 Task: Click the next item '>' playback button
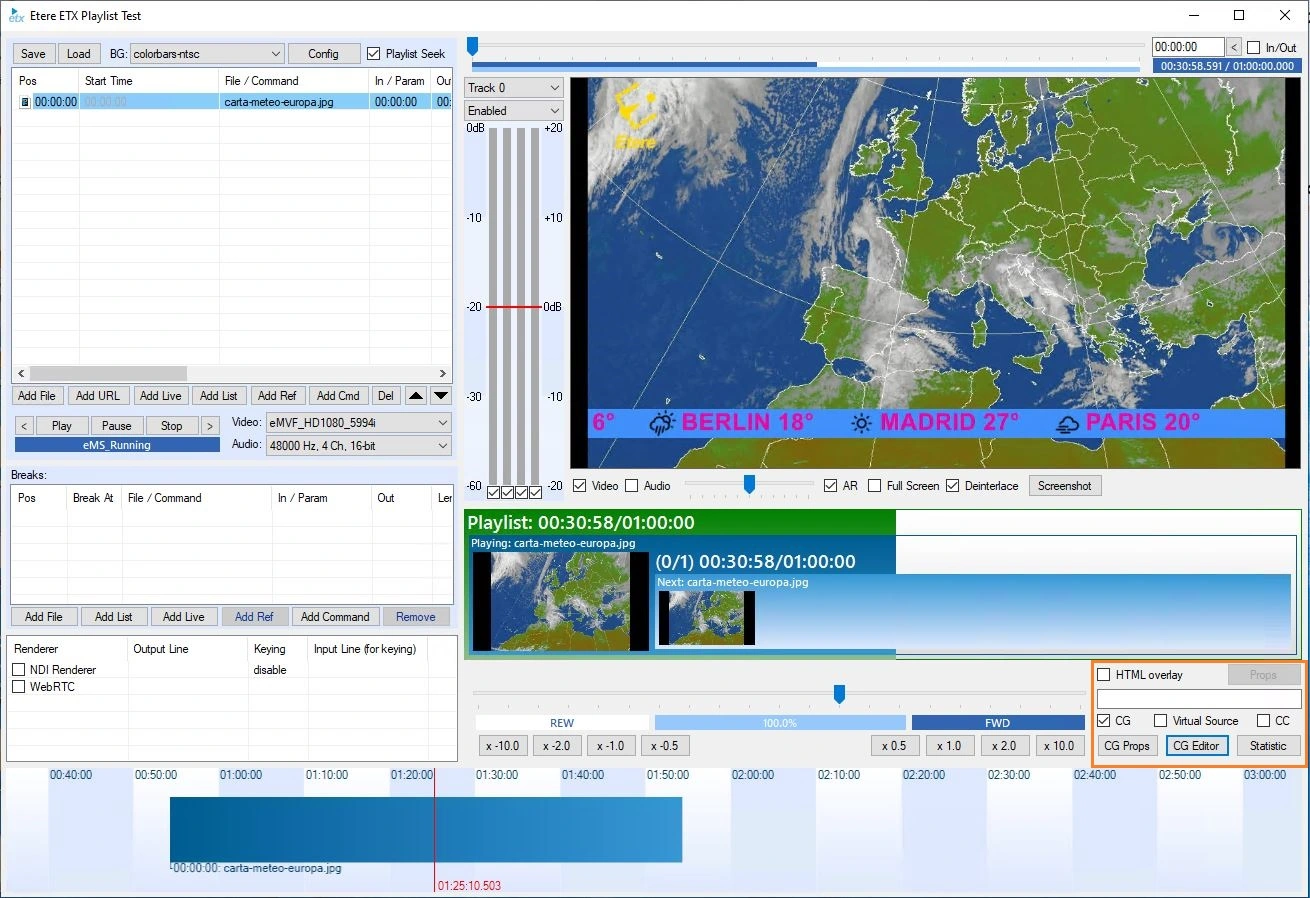(210, 426)
